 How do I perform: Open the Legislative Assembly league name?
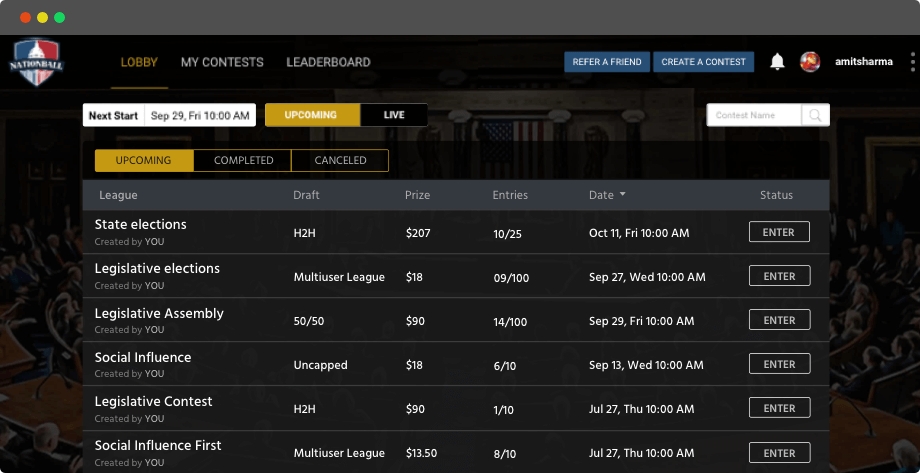(159, 313)
